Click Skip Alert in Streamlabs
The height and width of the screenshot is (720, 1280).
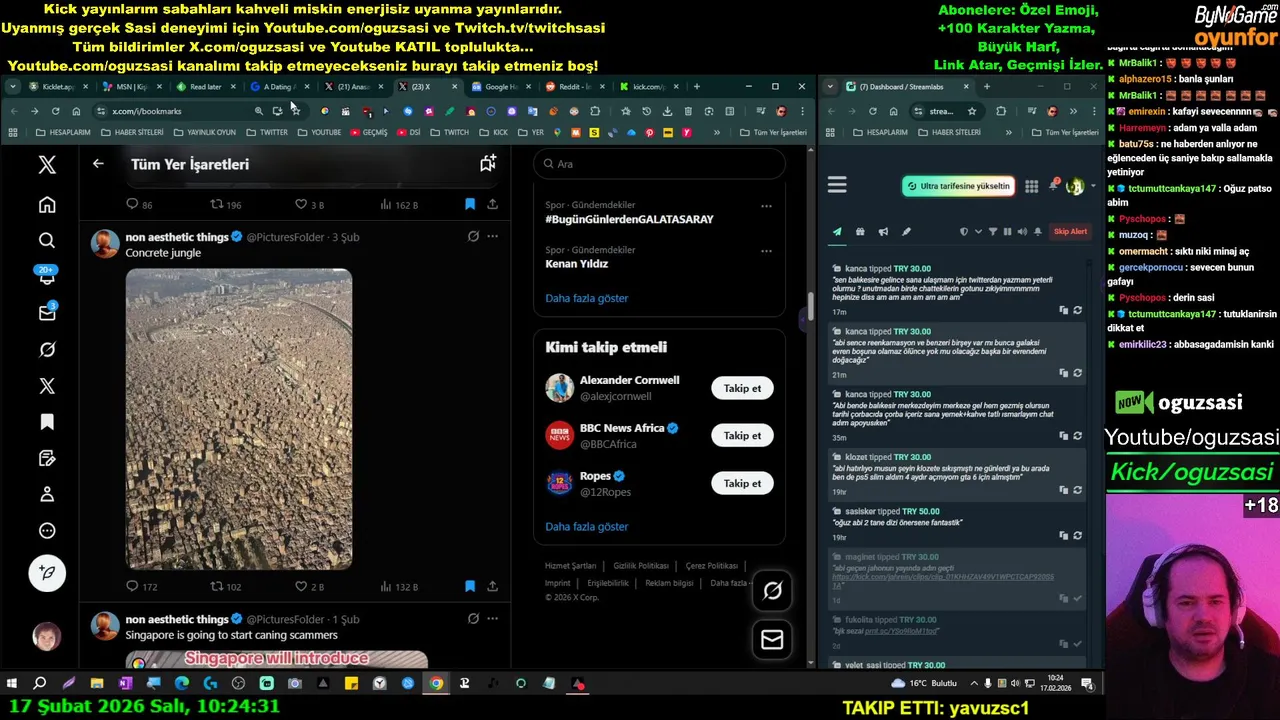point(1070,232)
